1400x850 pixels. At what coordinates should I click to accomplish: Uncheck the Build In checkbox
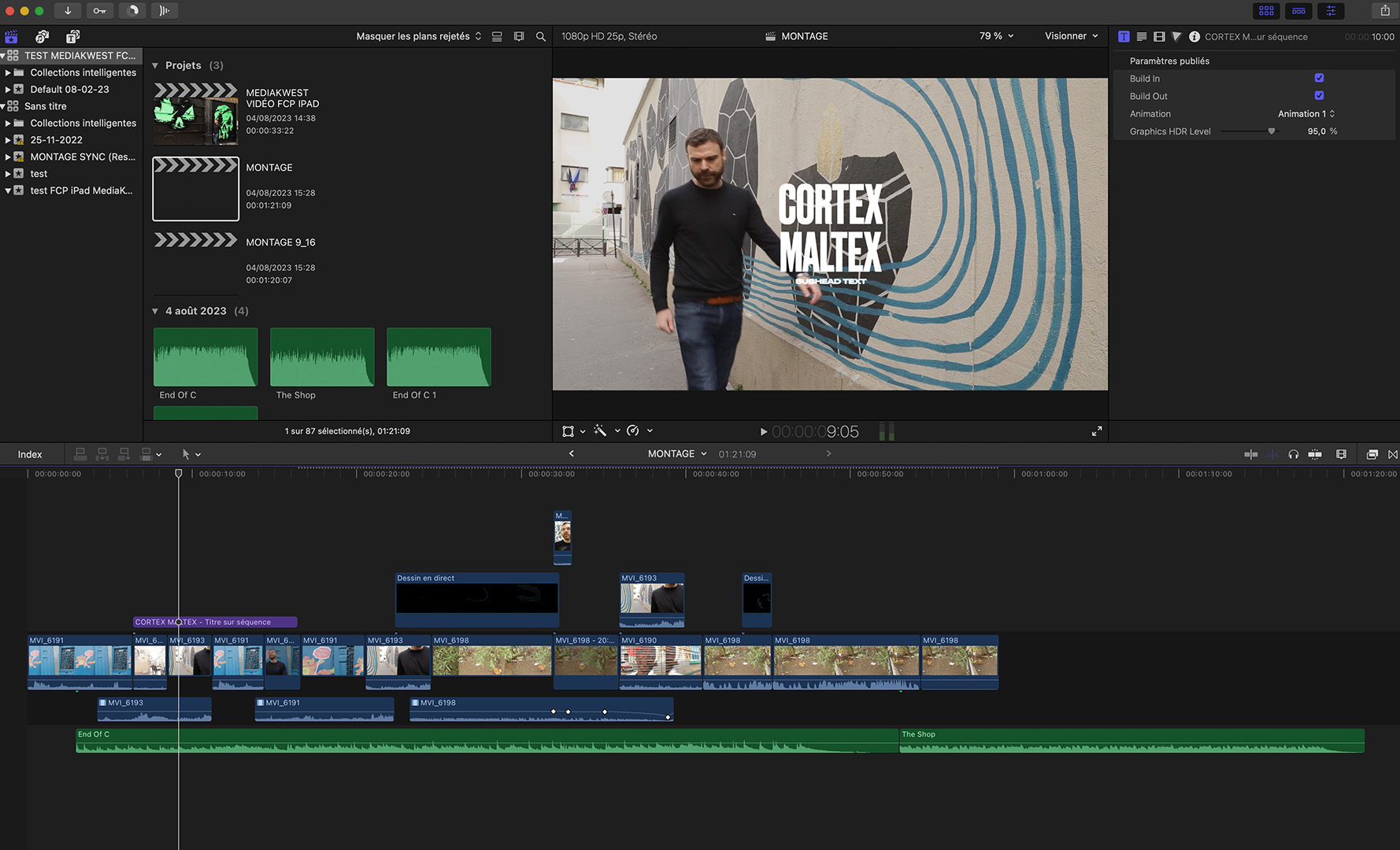click(1319, 78)
